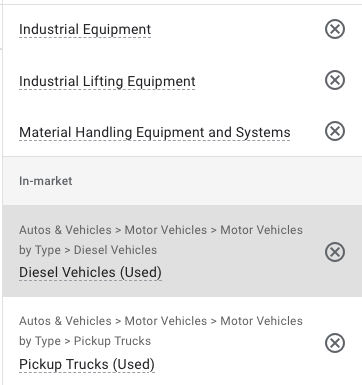Select the Material Handling Equipment and Systems label
Image resolution: width=362 pixels, height=385 pixels.
155,132
